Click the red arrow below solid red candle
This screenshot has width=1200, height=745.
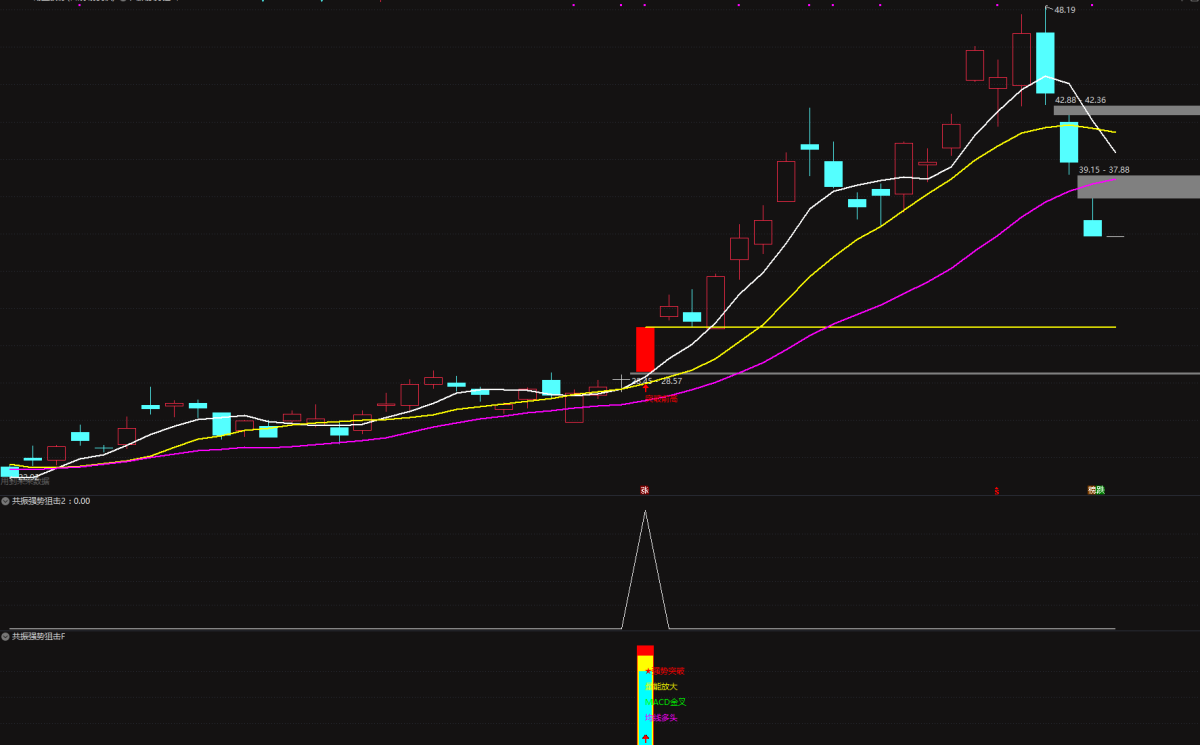pos(647,387)
